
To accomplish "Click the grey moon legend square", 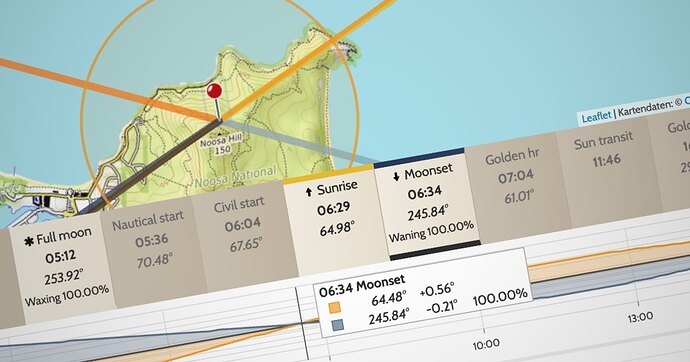I will point(338,325).
